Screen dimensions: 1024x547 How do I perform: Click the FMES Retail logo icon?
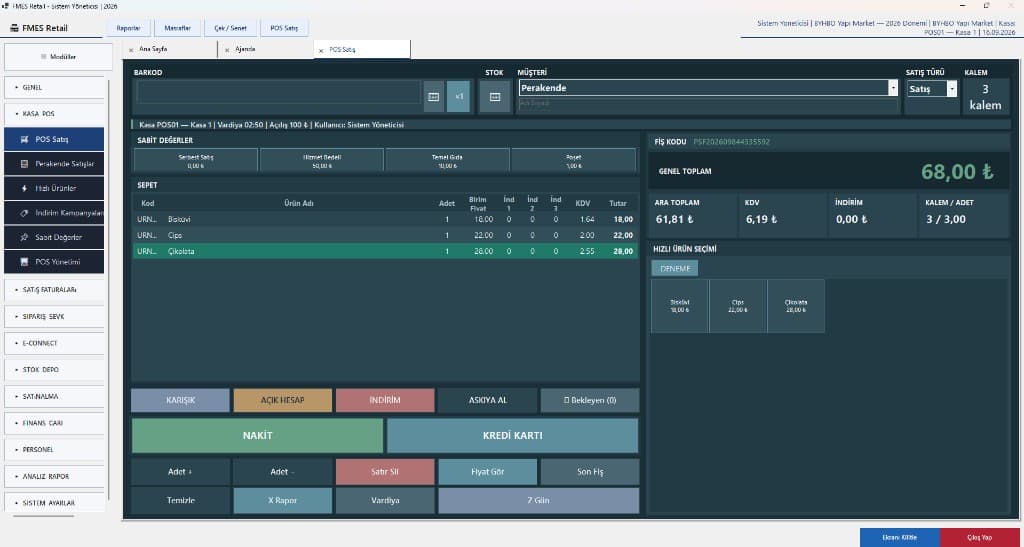pyautogui.click(x=14, y=28)
